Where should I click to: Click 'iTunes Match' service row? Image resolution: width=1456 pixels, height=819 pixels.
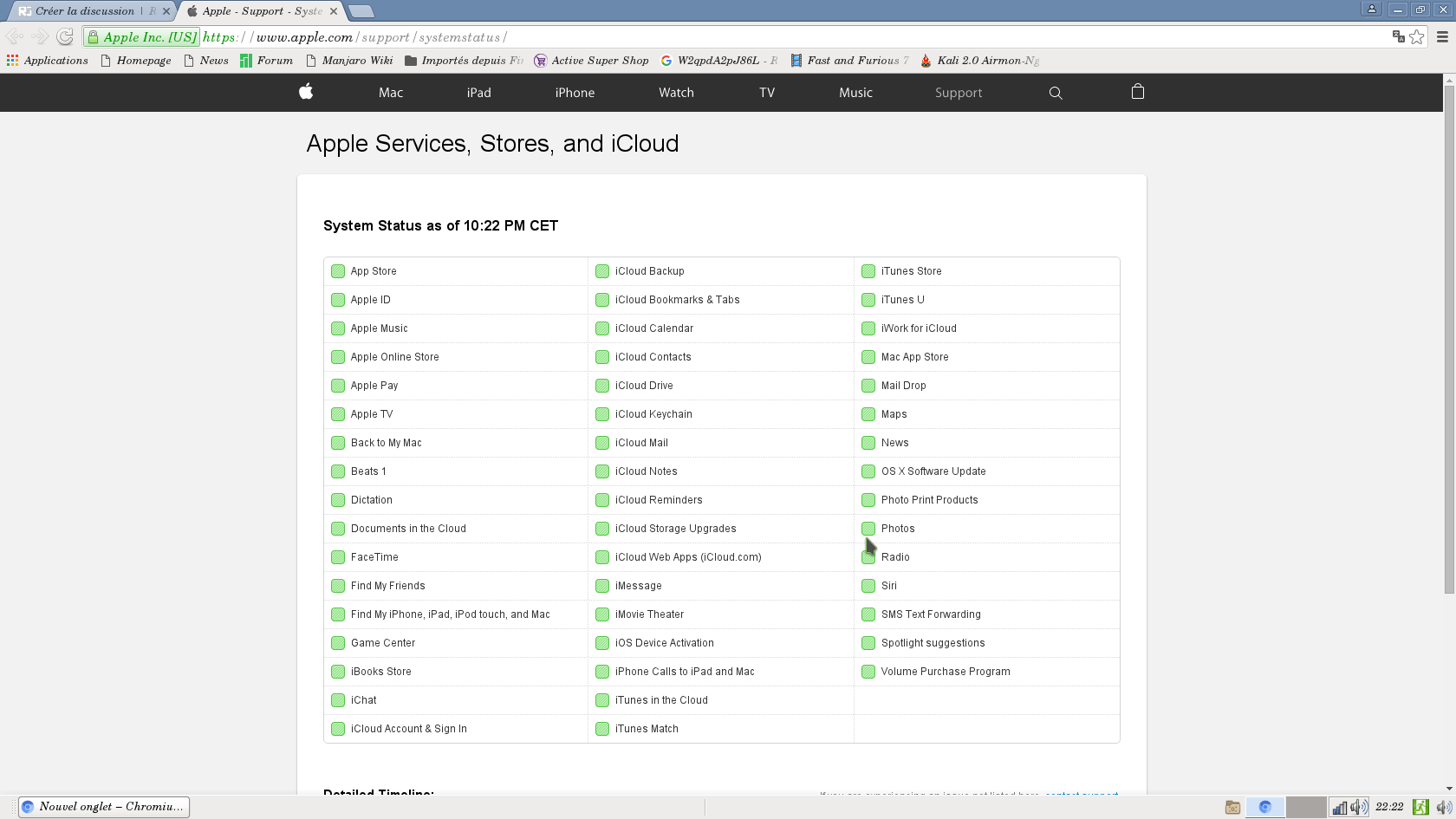click(721, 729)
